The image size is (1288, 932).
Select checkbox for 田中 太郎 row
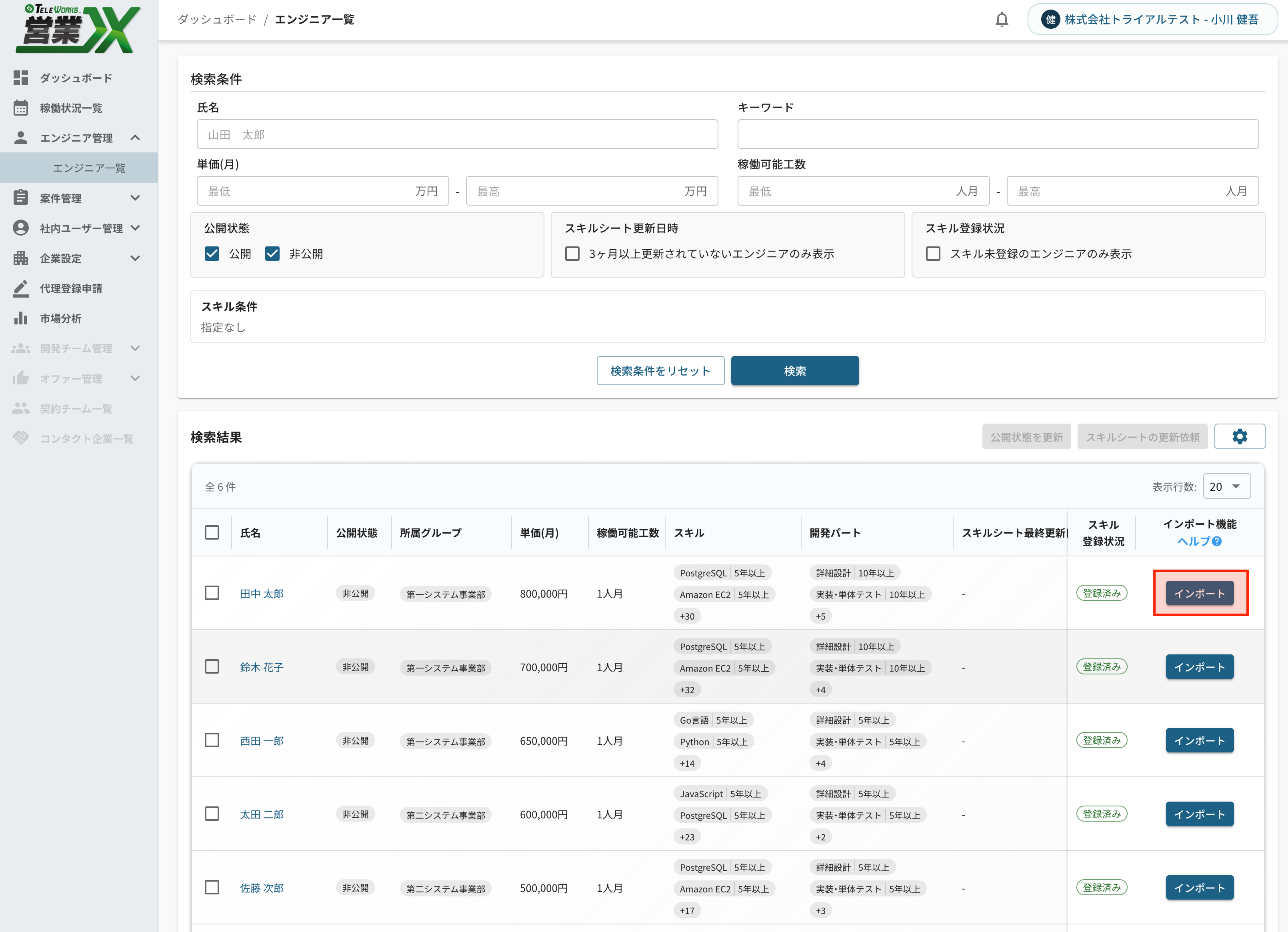point(212,593)
